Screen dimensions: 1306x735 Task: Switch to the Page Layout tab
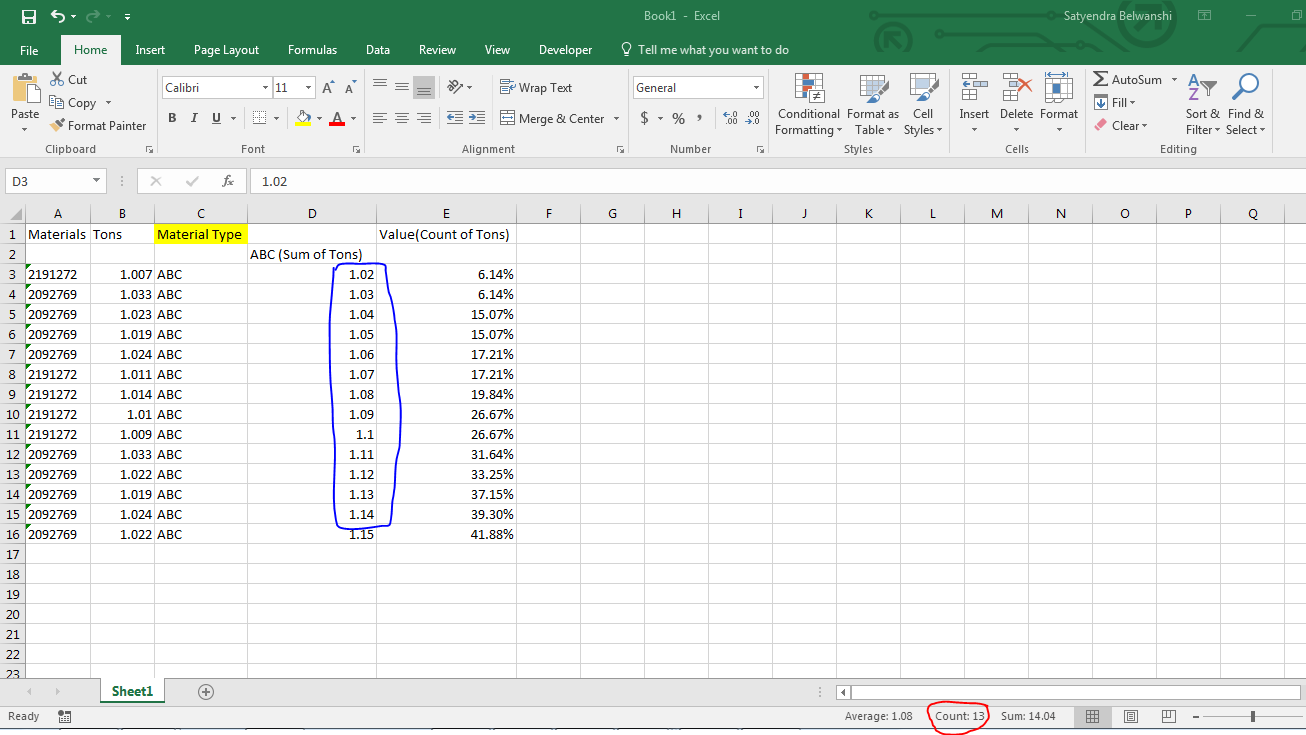coord(226,50)
